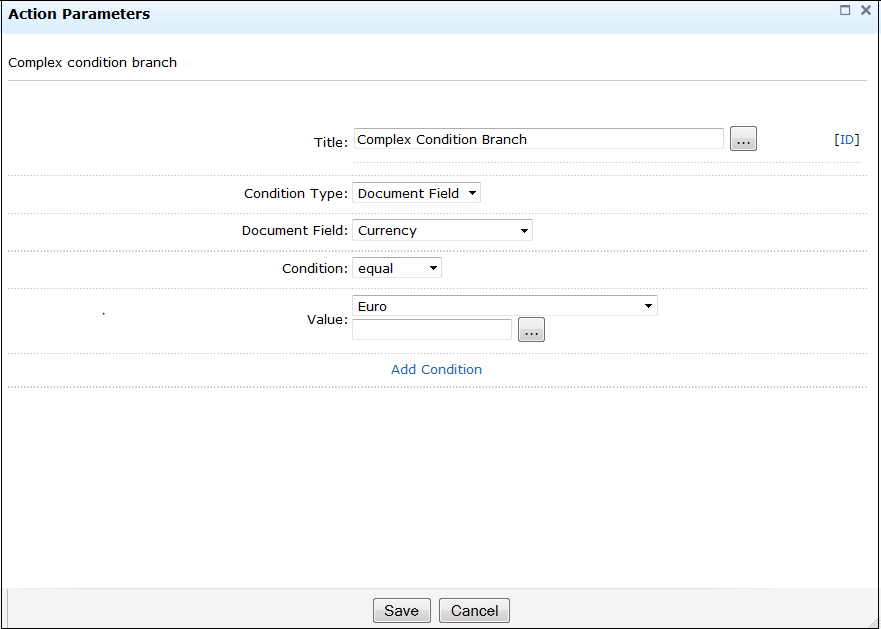Image resolution: width=881 pixels, height=629 pixels.
Task: Open the Condition Type dropdown showing Document Field
Action: [416, 193]
